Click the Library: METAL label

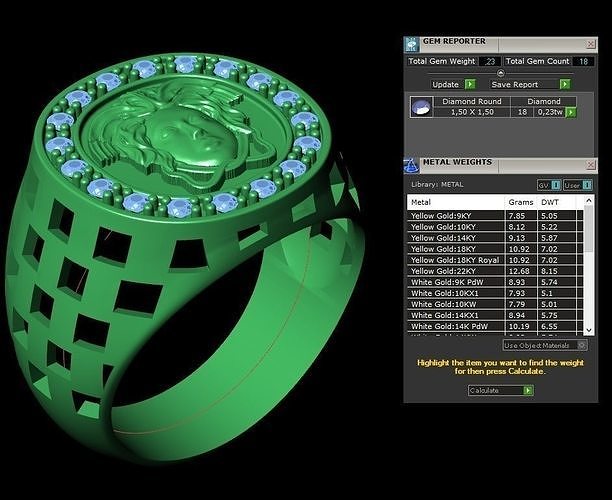(437, 185)
